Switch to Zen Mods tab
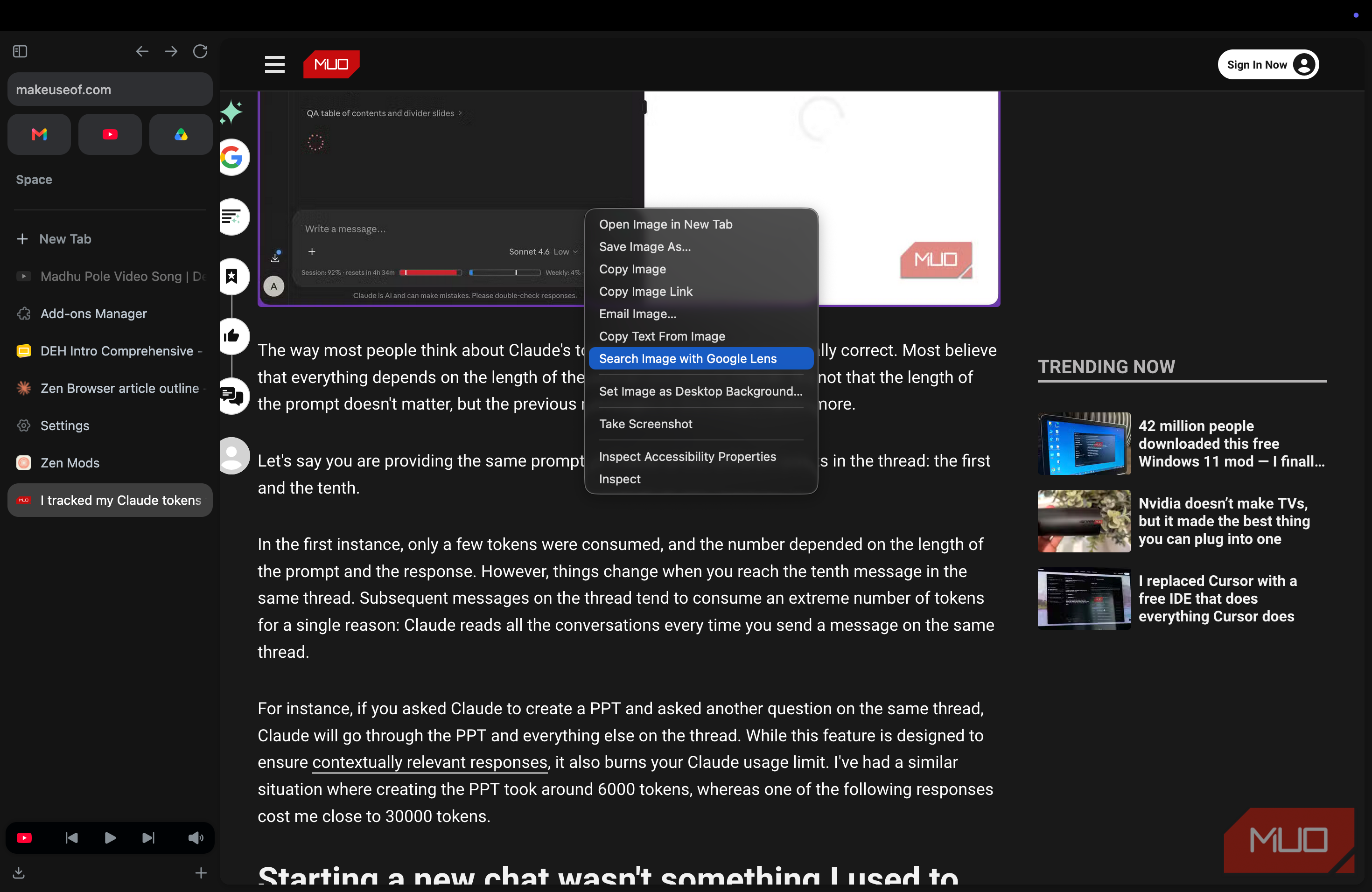 click(110, 463)
